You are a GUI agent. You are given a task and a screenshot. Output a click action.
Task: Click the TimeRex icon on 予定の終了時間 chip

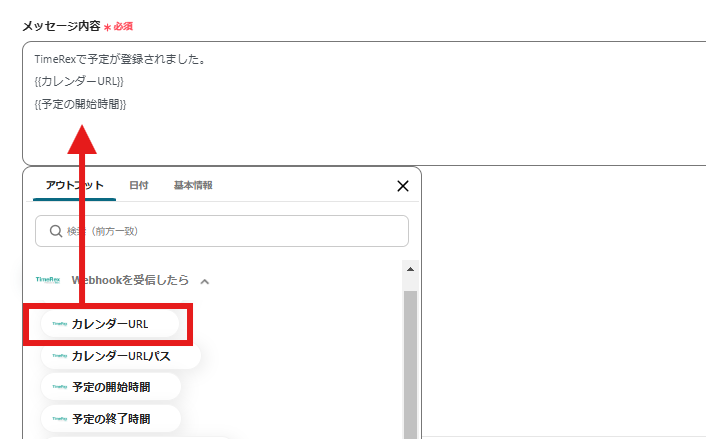59,419
